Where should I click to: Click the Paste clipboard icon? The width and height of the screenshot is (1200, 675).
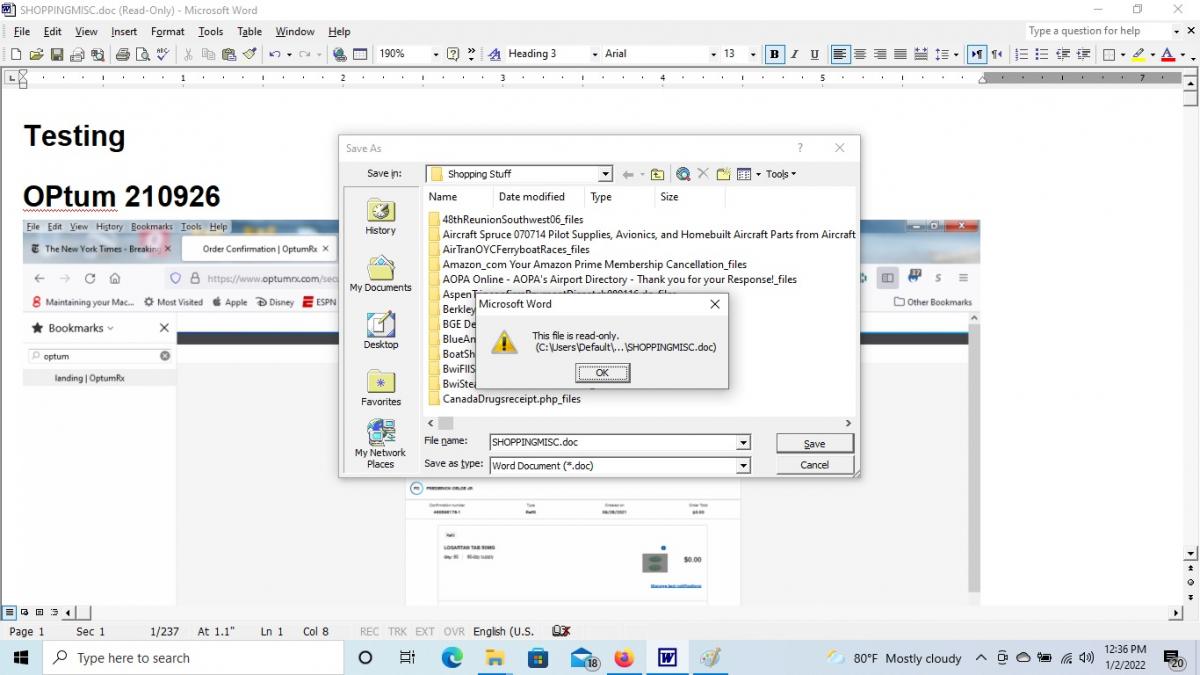229,54
